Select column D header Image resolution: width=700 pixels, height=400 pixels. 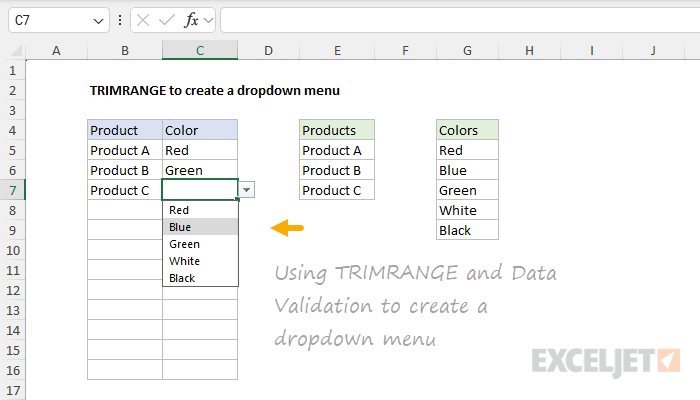268,50
